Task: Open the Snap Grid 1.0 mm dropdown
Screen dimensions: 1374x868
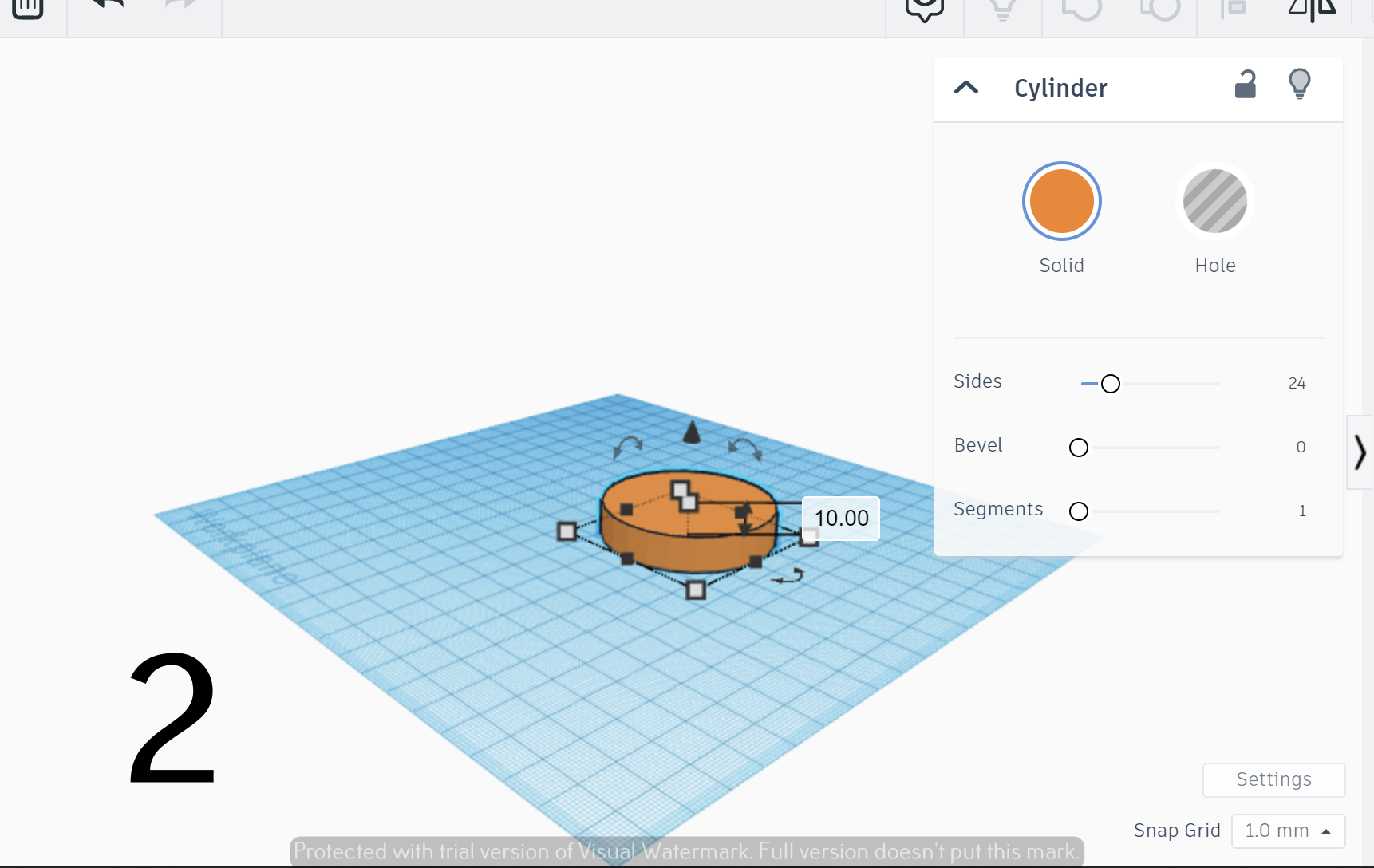Action: (x=1289, y=831)
